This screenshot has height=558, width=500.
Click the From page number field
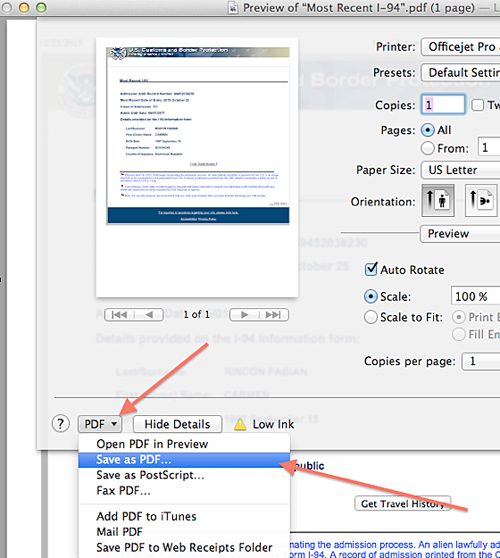click(x=489, y=147)
